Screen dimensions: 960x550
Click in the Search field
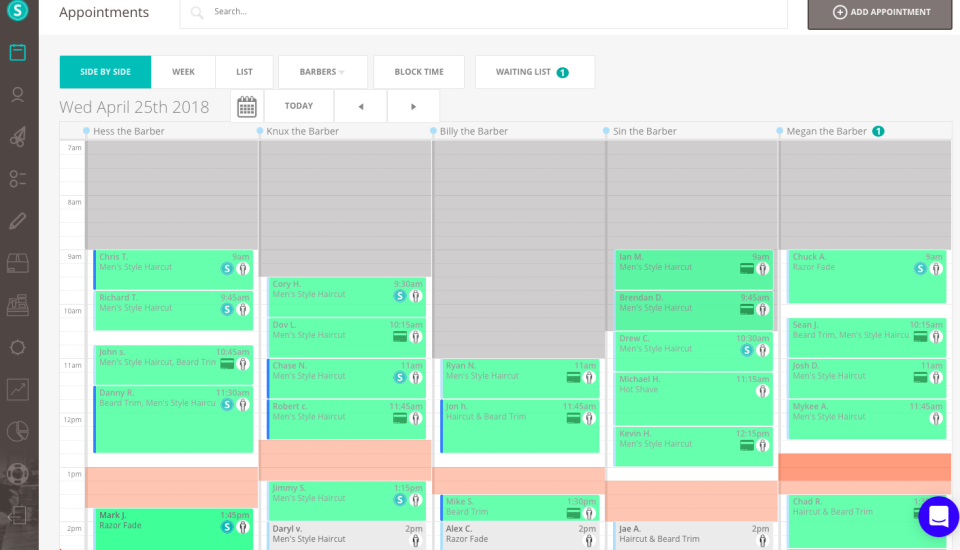[484, 12]
